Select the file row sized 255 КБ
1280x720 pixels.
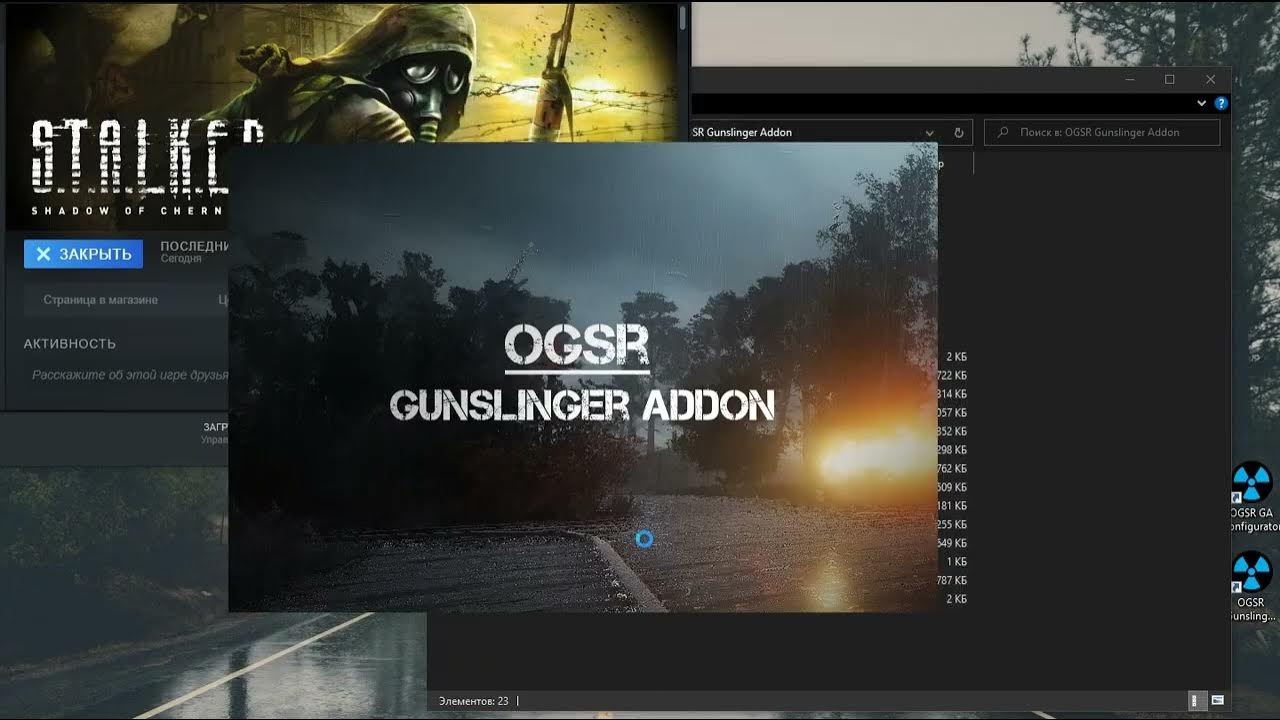tap(952, 524)
